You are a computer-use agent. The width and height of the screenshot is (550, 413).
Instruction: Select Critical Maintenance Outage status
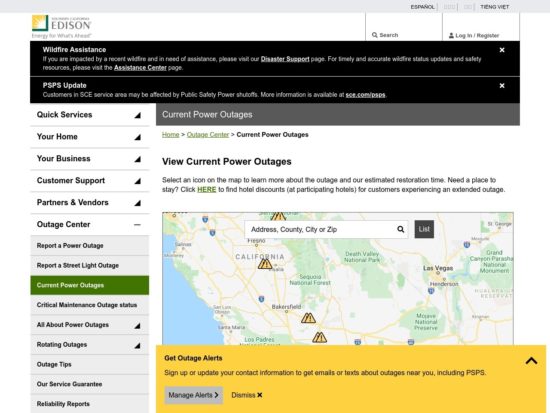[x=90, y=305]
